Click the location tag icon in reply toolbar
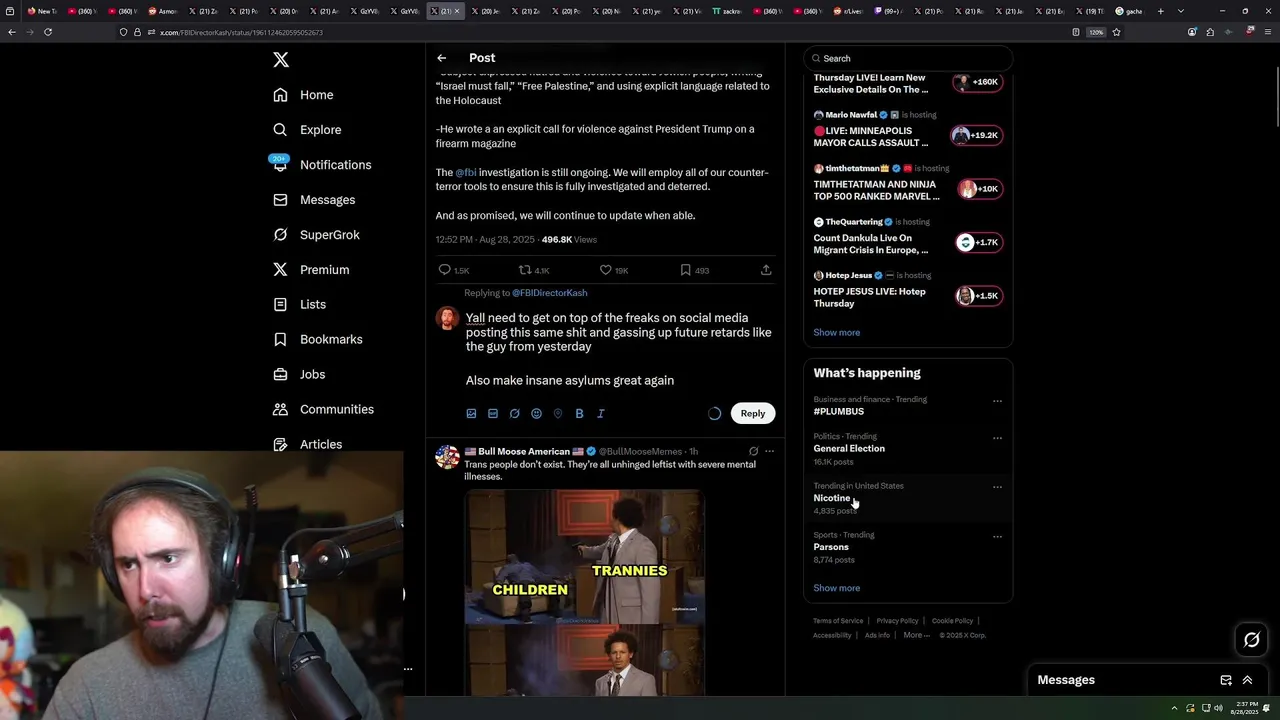This screenshot has width=1280, height=720. pos(558,414)
